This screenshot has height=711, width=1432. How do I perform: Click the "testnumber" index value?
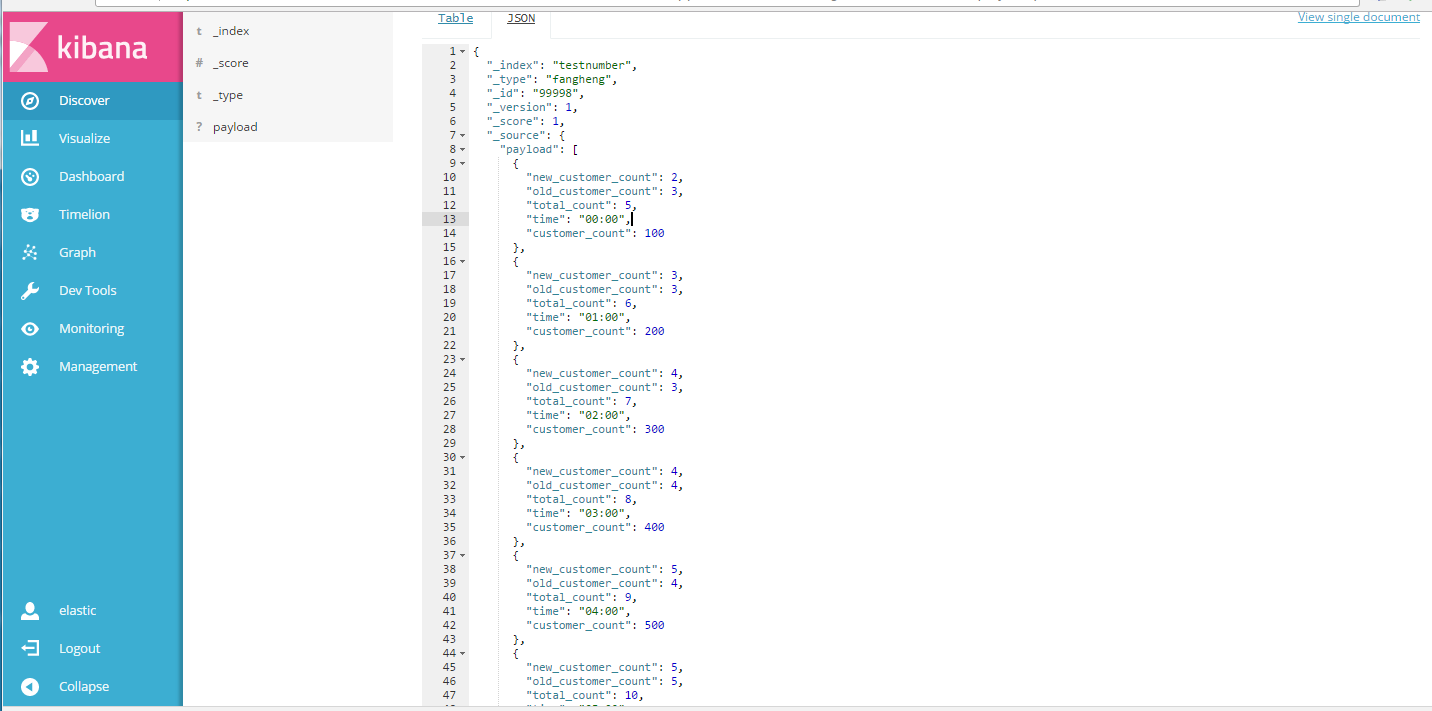[591, 65]
